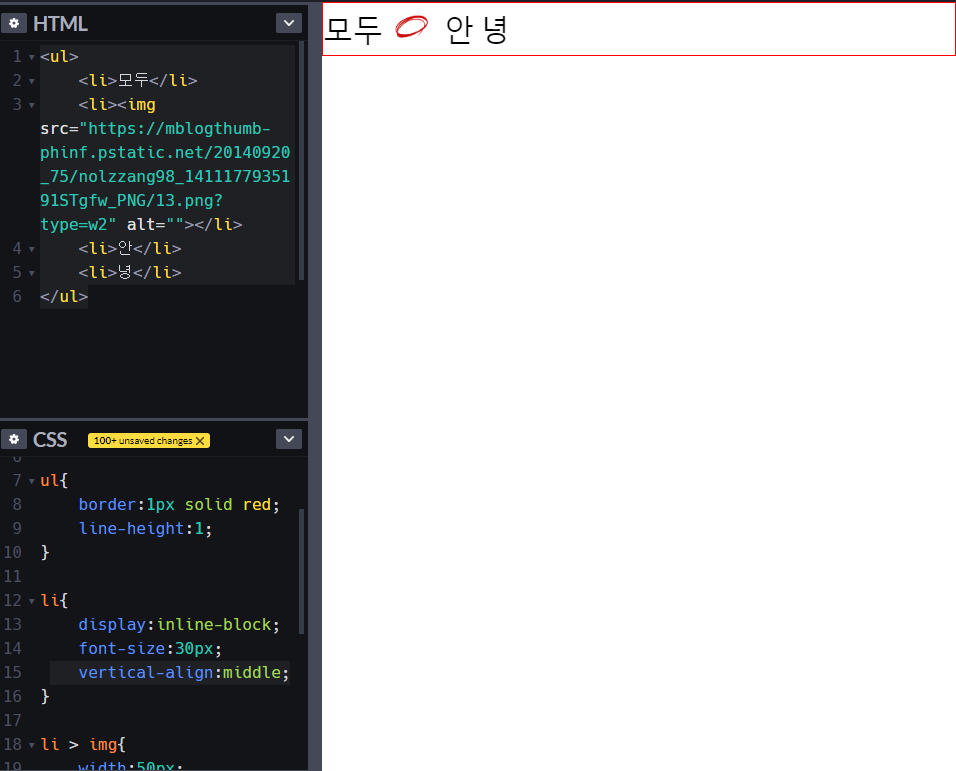Click line number 17 in CSS gutter

[12, 720]
